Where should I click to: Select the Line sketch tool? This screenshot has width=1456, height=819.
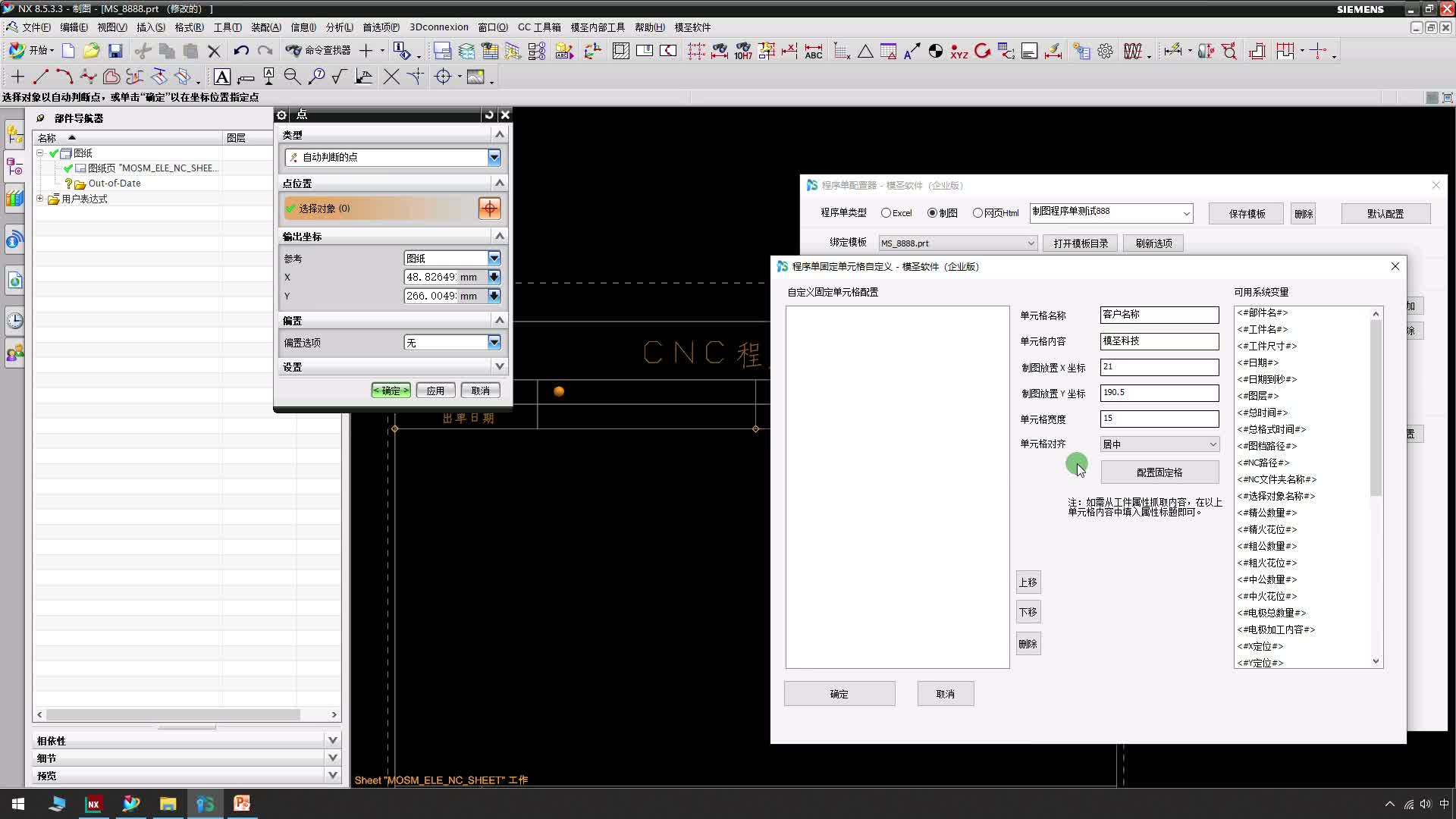coord(41,77)
